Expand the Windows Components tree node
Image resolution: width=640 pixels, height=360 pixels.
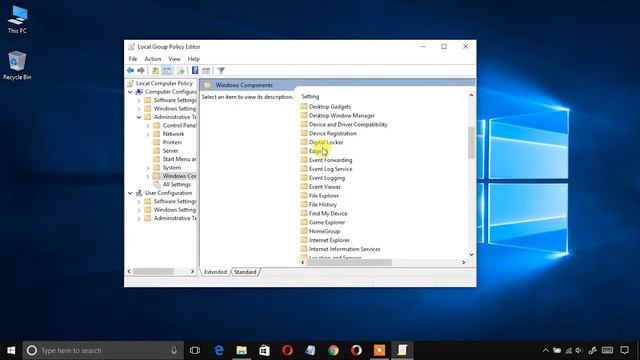coord(148,176)
